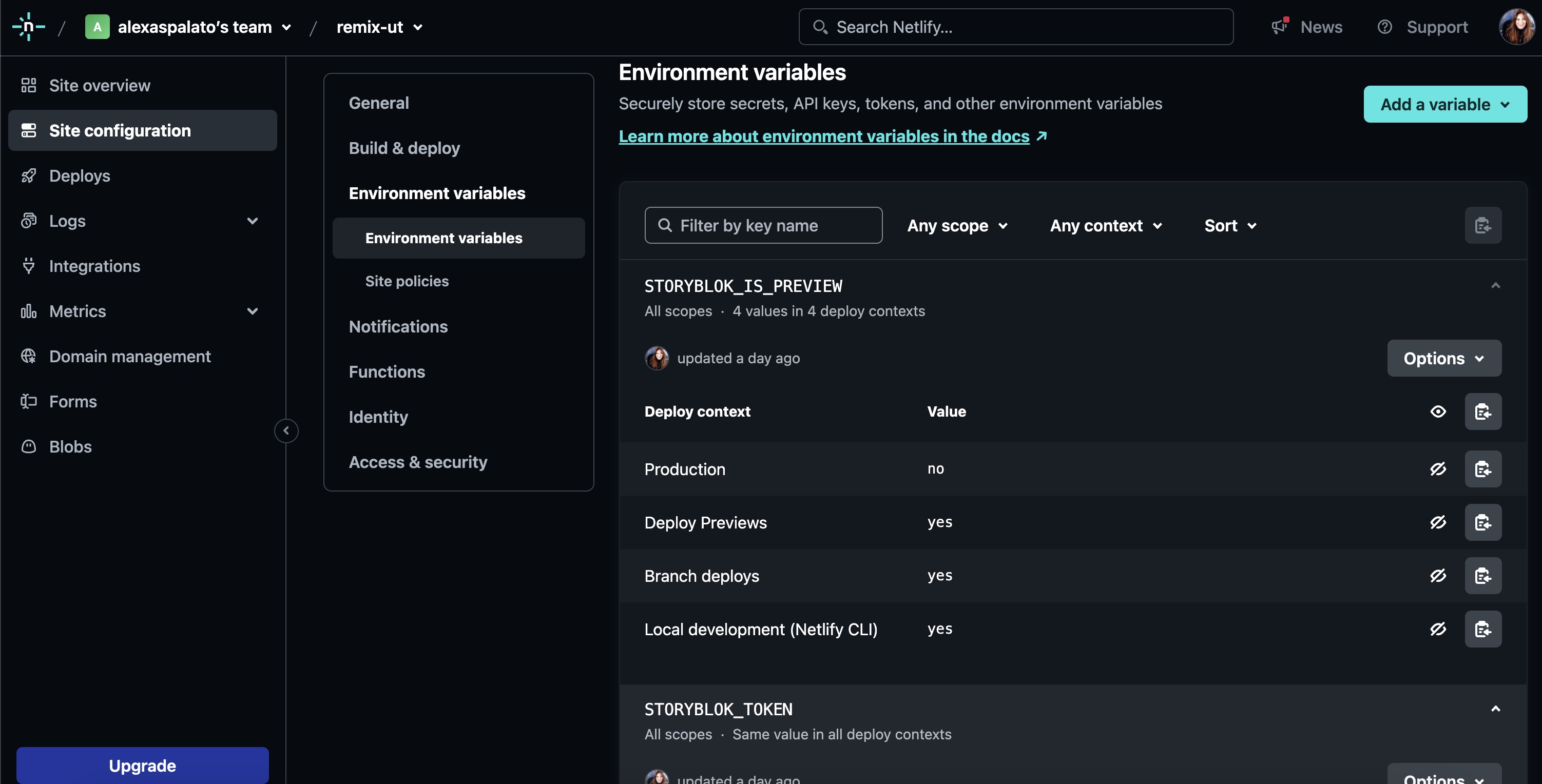The image size is (1542, 784).
Task: Open the user profile avatar
Action: pos(1516,27)
